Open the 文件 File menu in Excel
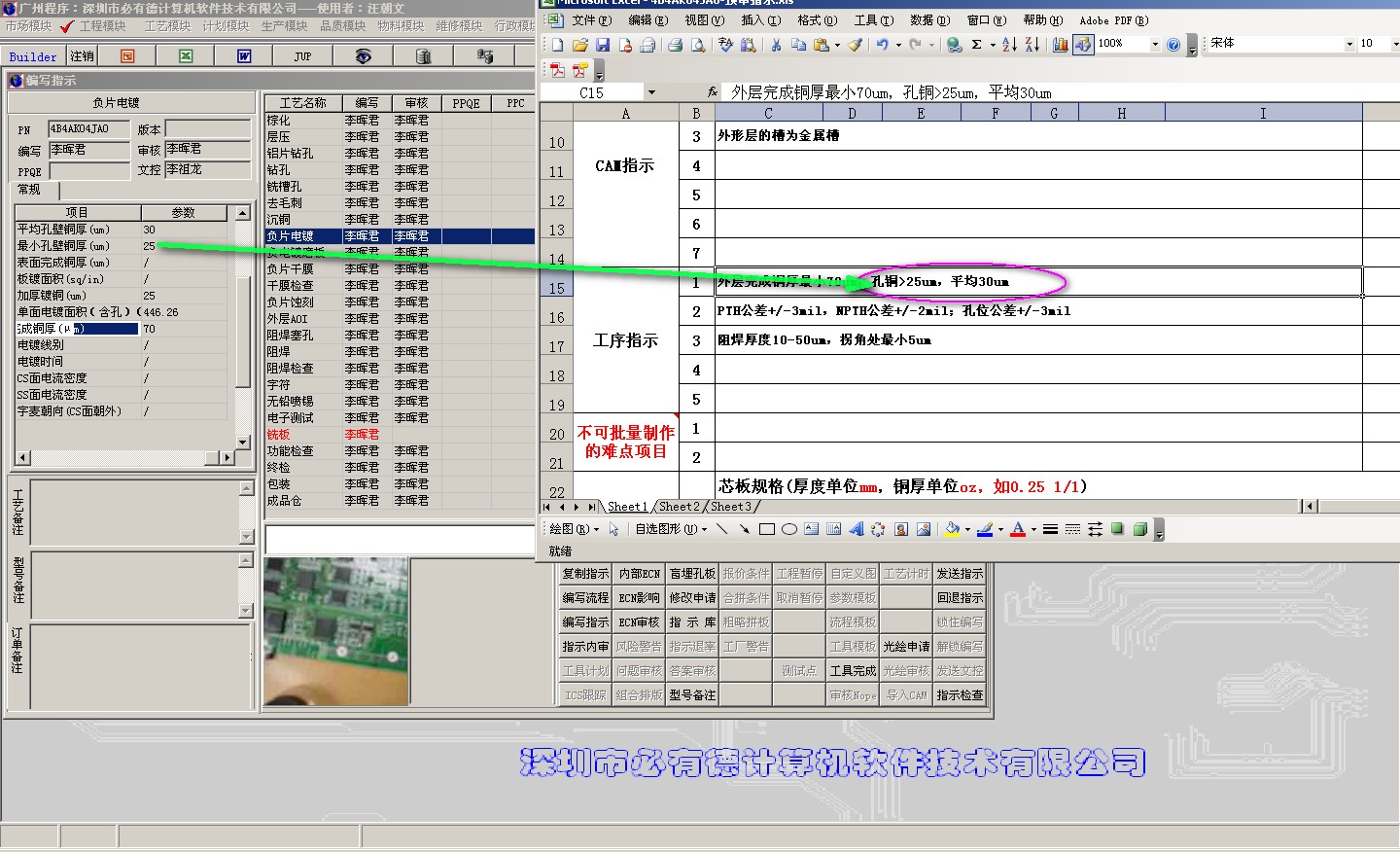Screen dimensions: 1400x852 [x=592, y=19]
